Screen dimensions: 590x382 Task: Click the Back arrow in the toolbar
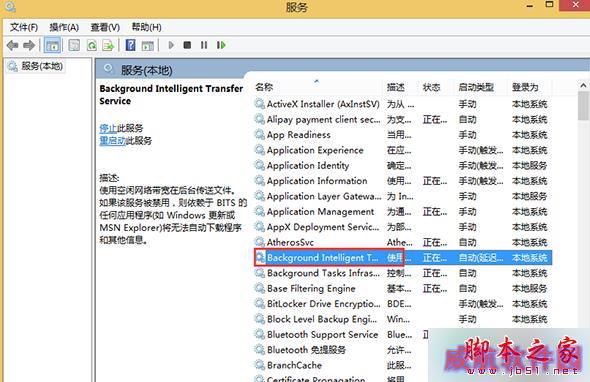(12, 46)
